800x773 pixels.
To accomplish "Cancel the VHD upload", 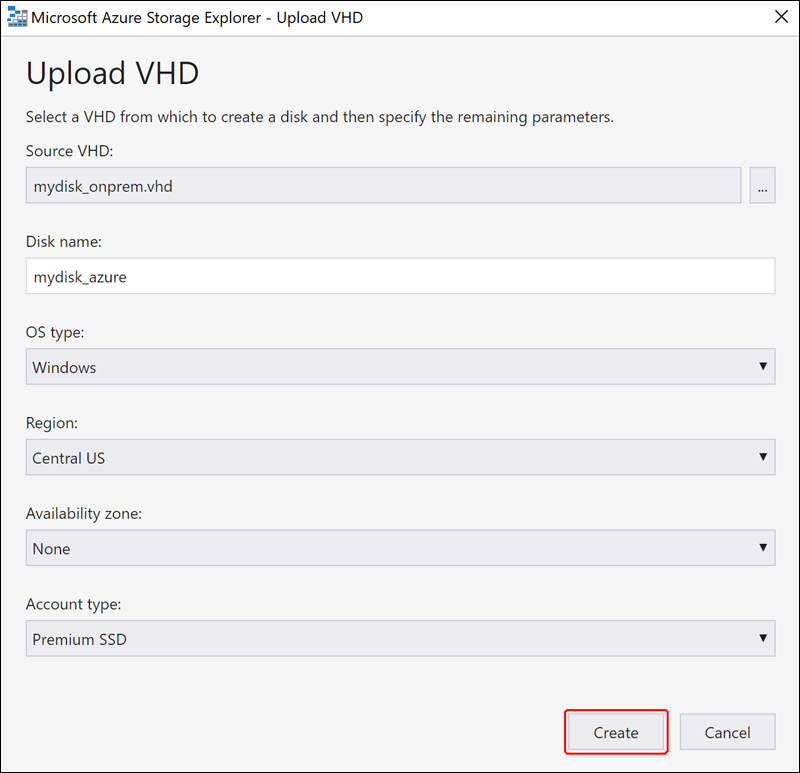I will pyautogui.click(x=727, y=732).
